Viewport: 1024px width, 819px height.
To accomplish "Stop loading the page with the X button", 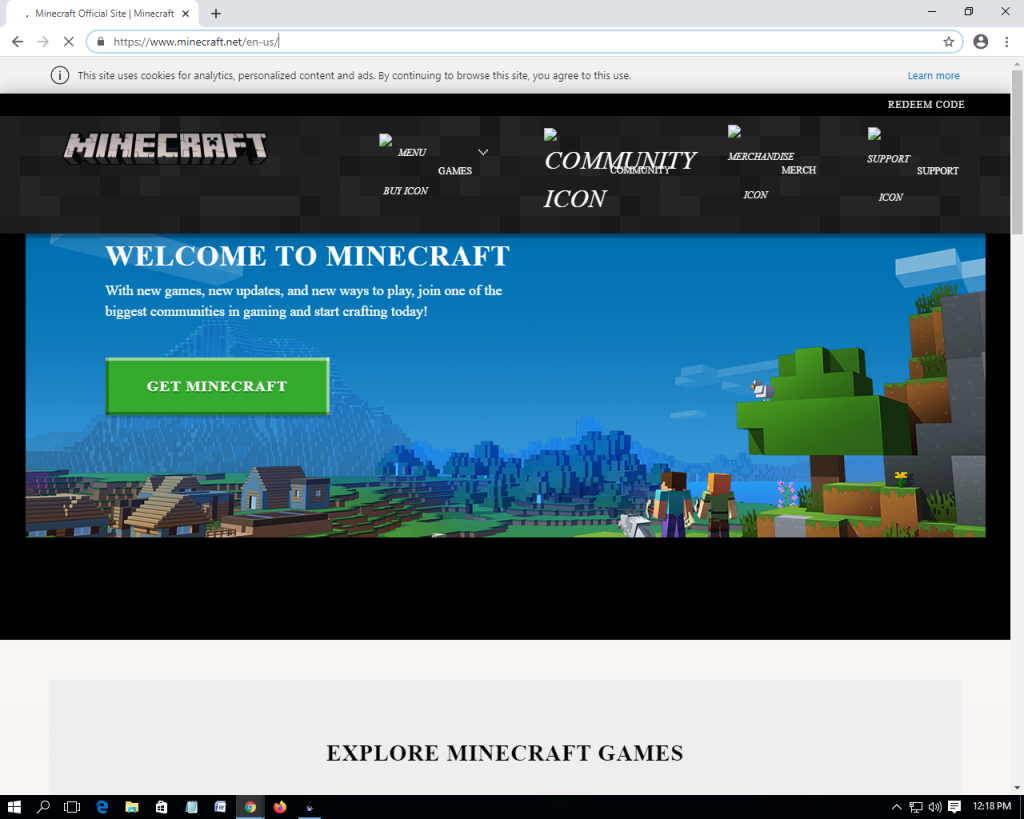I will (x=69, y=42).
